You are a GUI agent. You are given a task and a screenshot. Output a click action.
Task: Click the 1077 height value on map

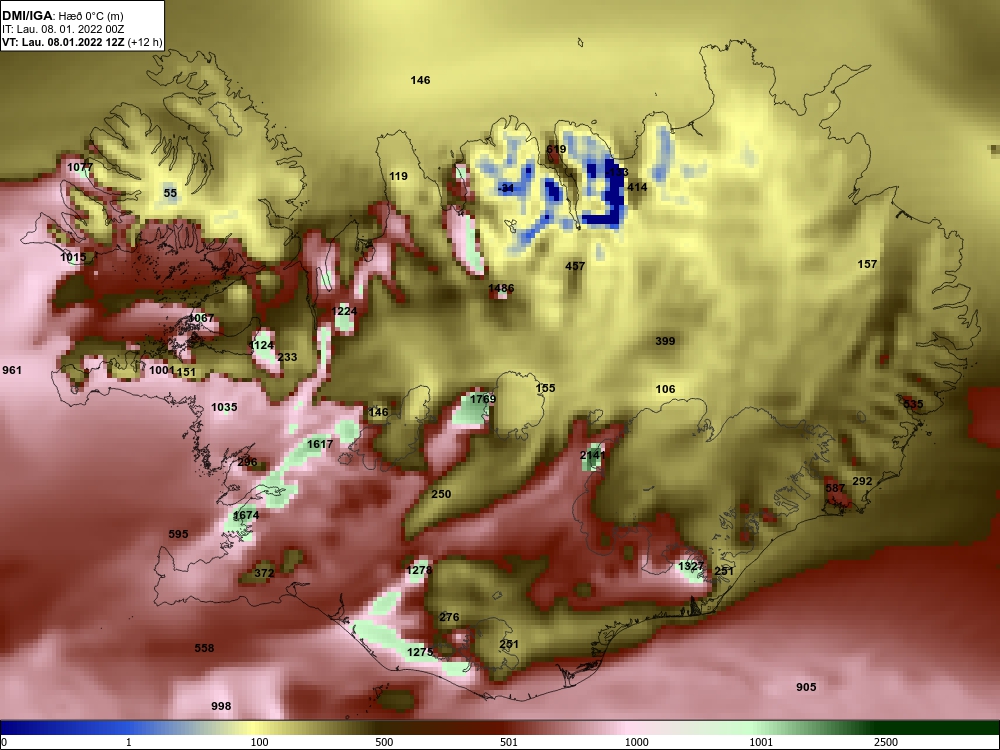pyautogui.click(x=80, y=167)
